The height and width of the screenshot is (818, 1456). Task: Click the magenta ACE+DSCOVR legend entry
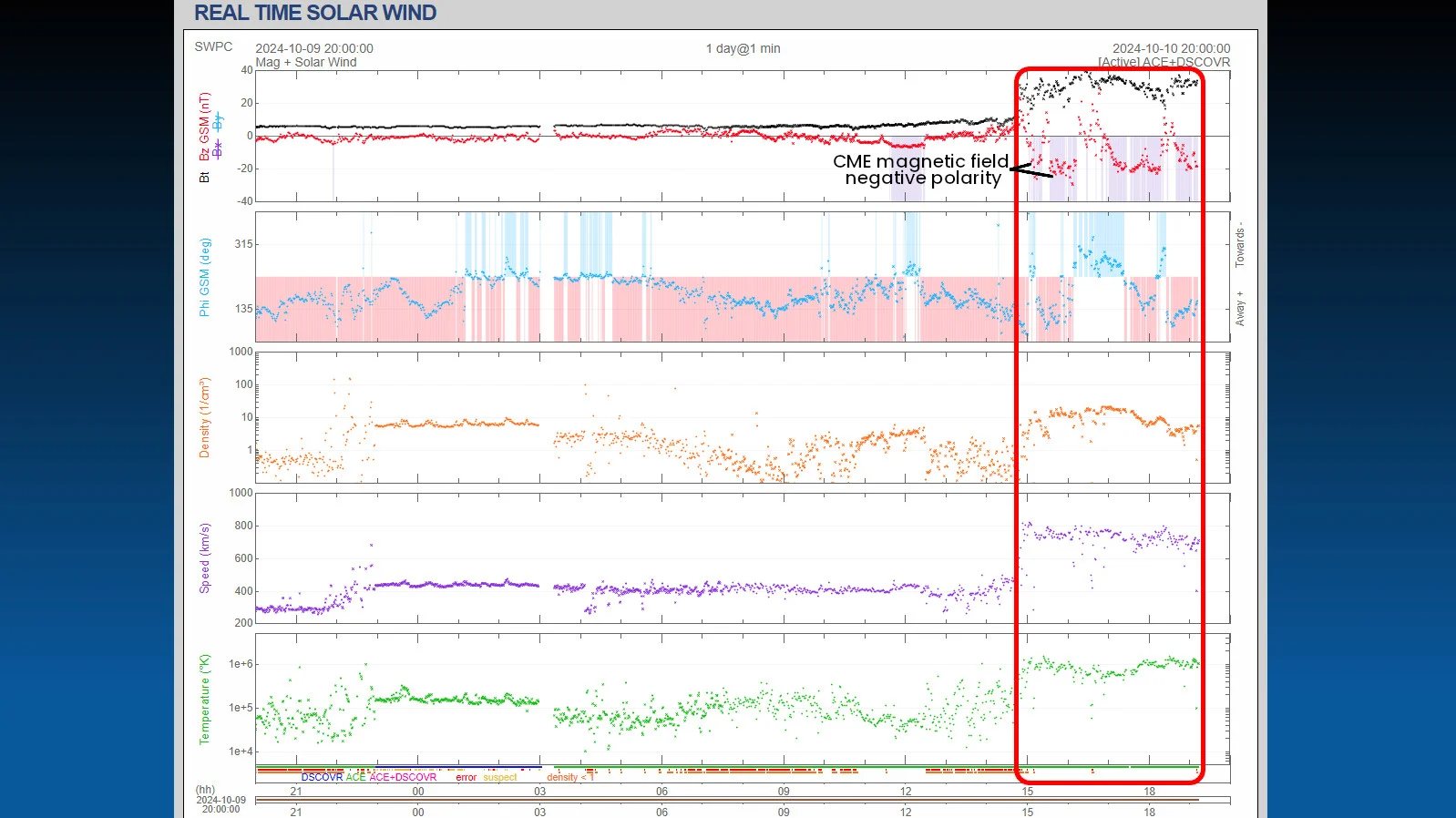click(x=403, y=777)
